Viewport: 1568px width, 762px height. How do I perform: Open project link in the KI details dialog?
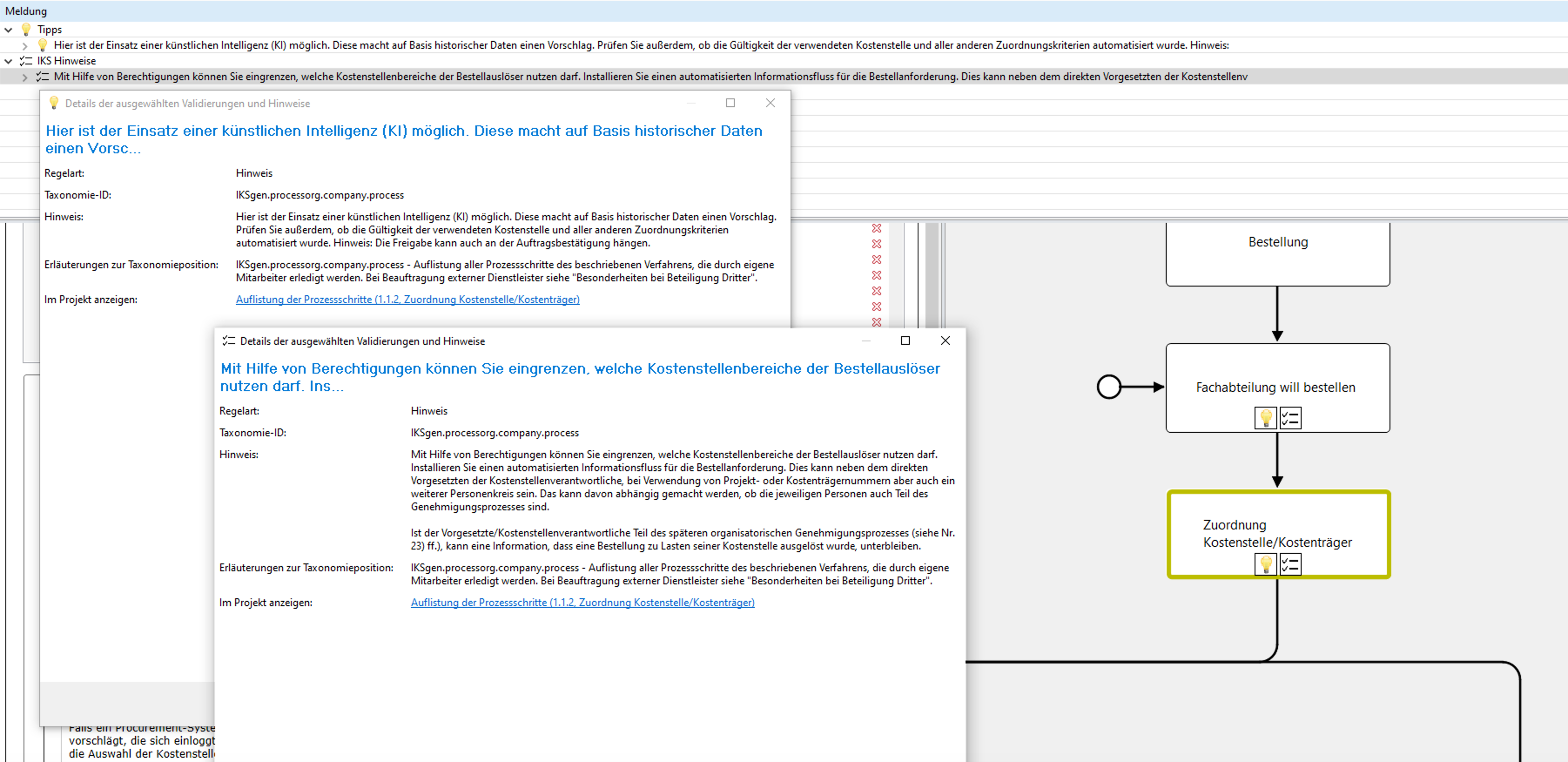407,300
